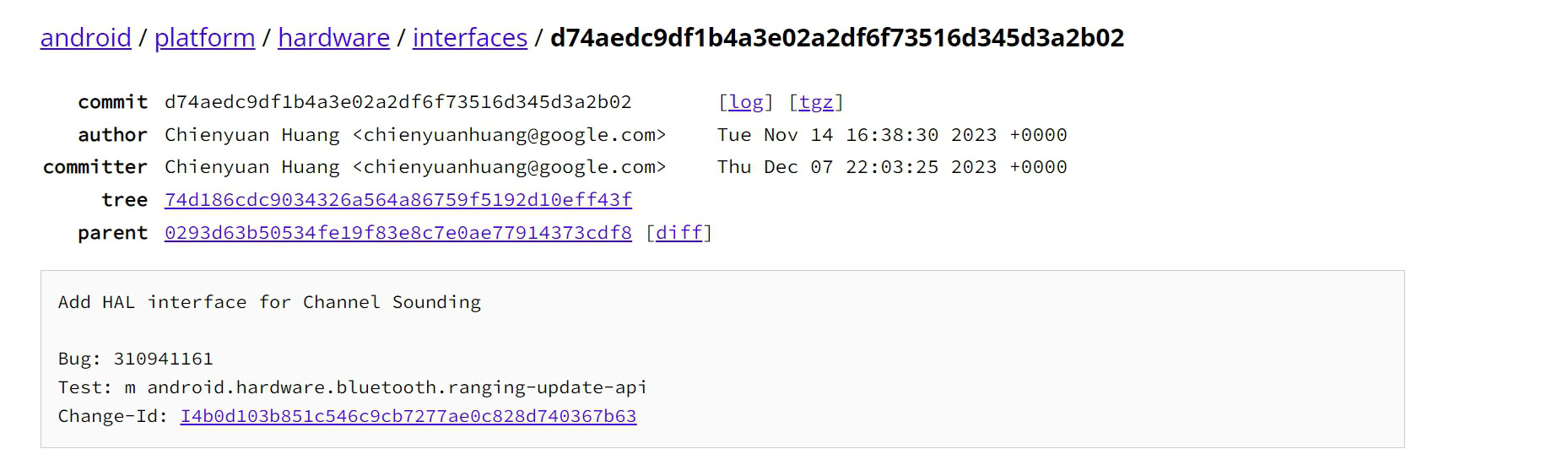1568x465 pixels.
Task: Open the Change-Id I4b0d103b link
Action: [x=408, y=416]
